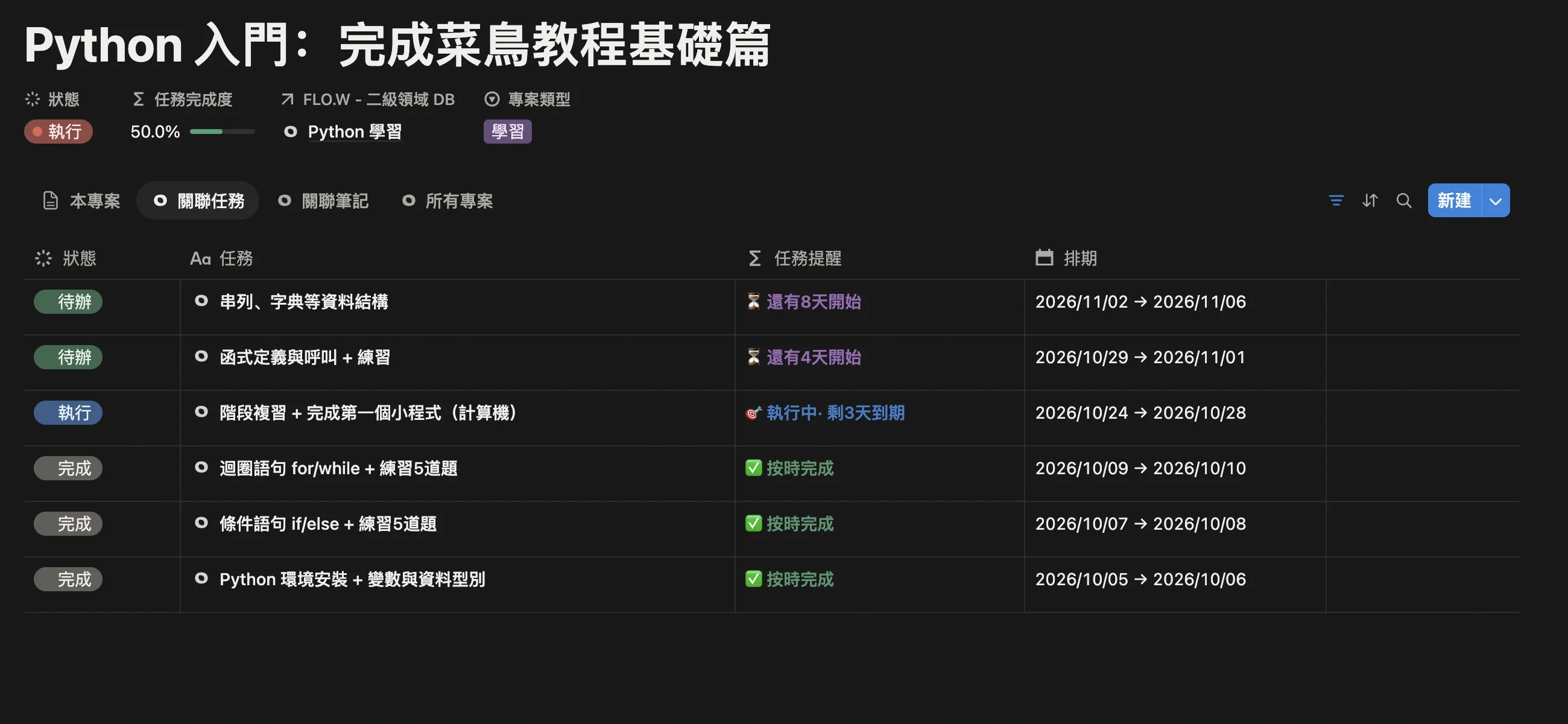Expand the dropdown arrow next to 新建
Viewport: 1568px width, 724px height.
[x=1495, y=200]
